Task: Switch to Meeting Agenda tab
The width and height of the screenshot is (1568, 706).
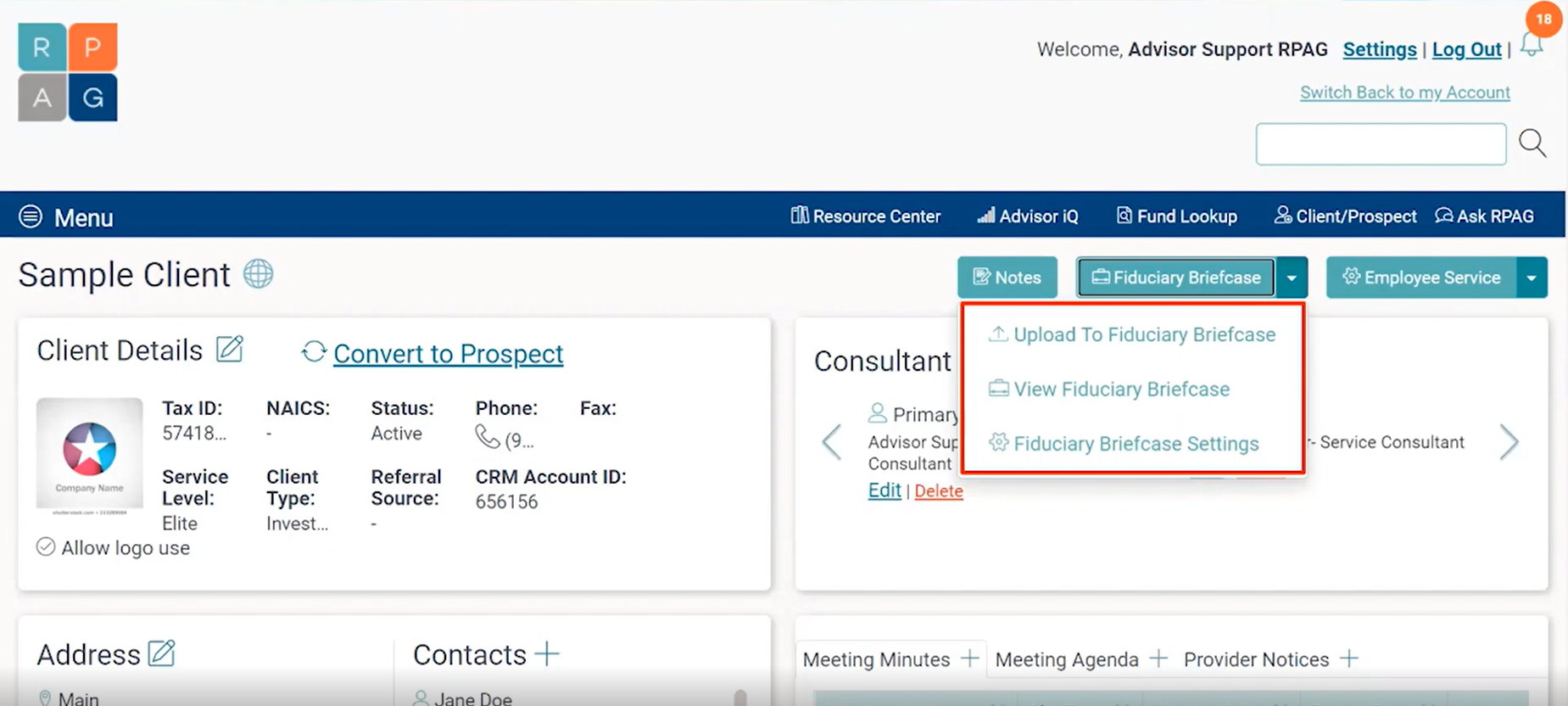Action: (x=1067, y=659)
